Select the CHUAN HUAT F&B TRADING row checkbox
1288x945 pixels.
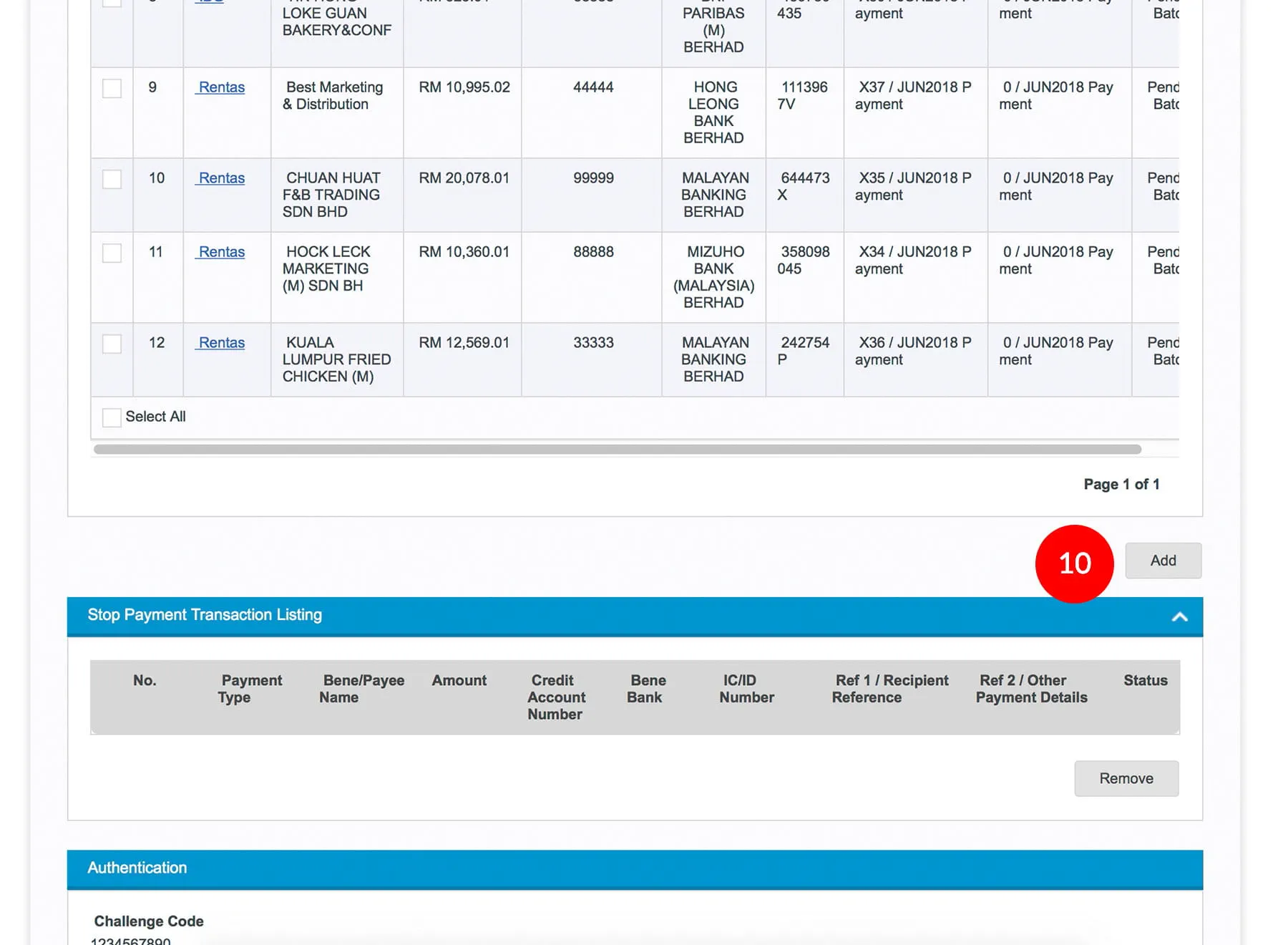(112, 179)
